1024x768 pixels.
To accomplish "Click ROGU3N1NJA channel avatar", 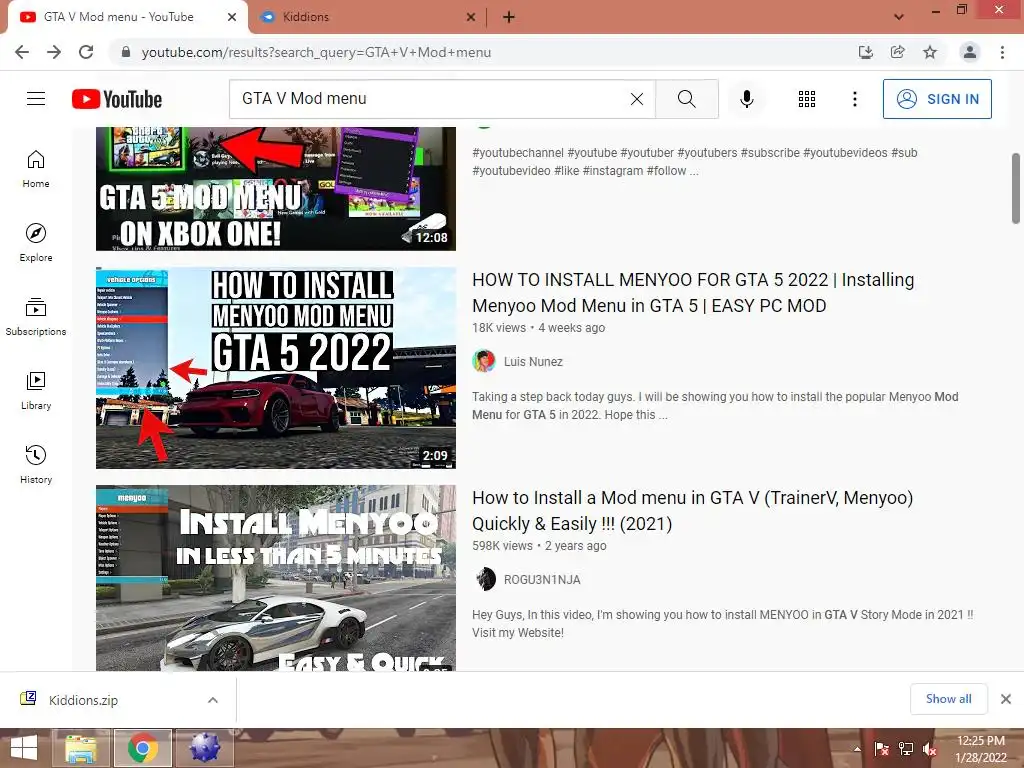I will (484, 579).
